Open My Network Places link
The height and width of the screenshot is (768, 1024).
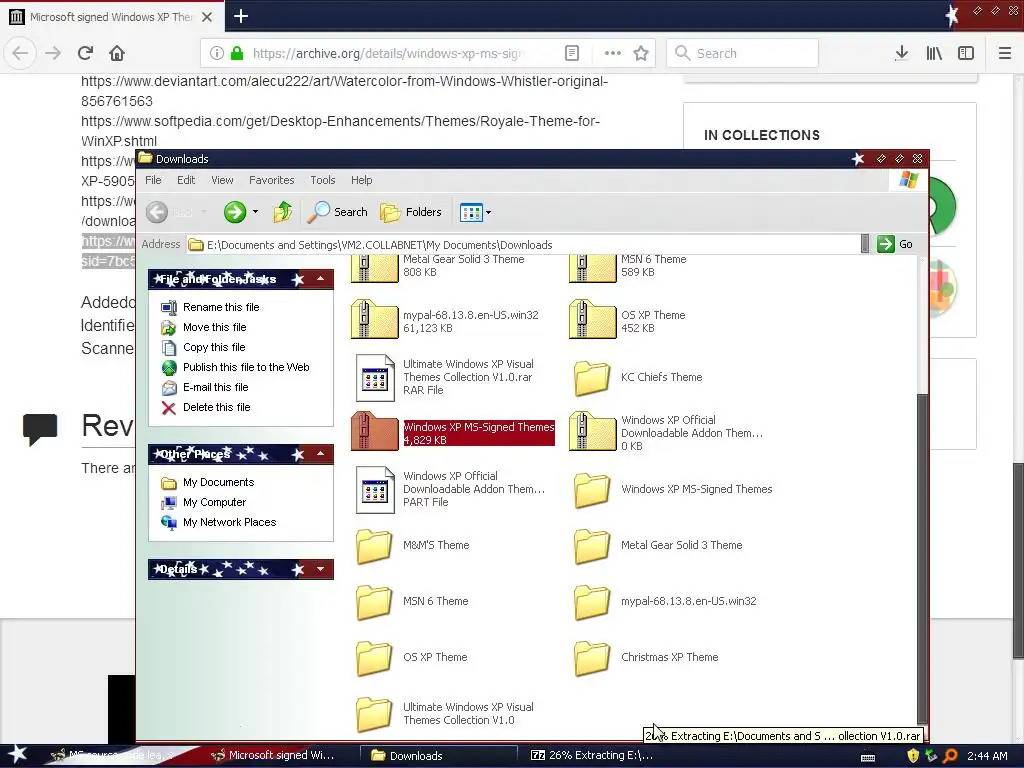point(229,522)
